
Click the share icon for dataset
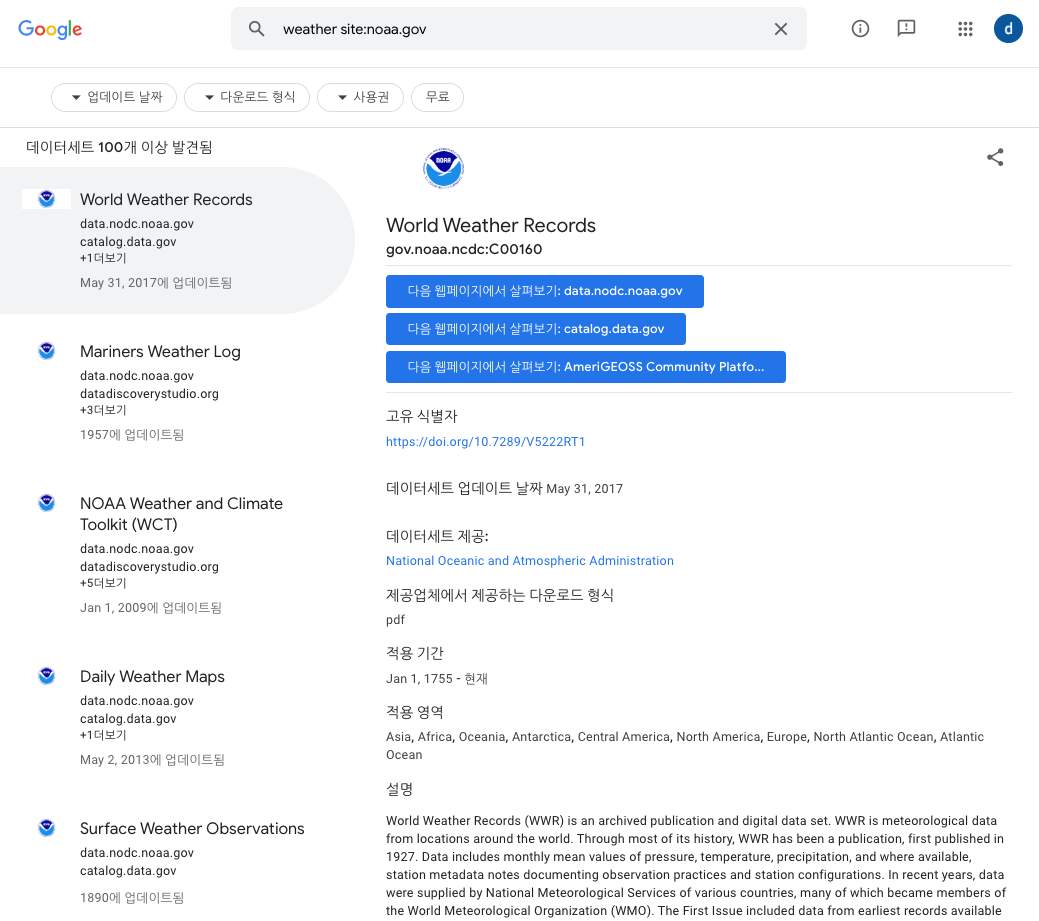click(995, 157)
